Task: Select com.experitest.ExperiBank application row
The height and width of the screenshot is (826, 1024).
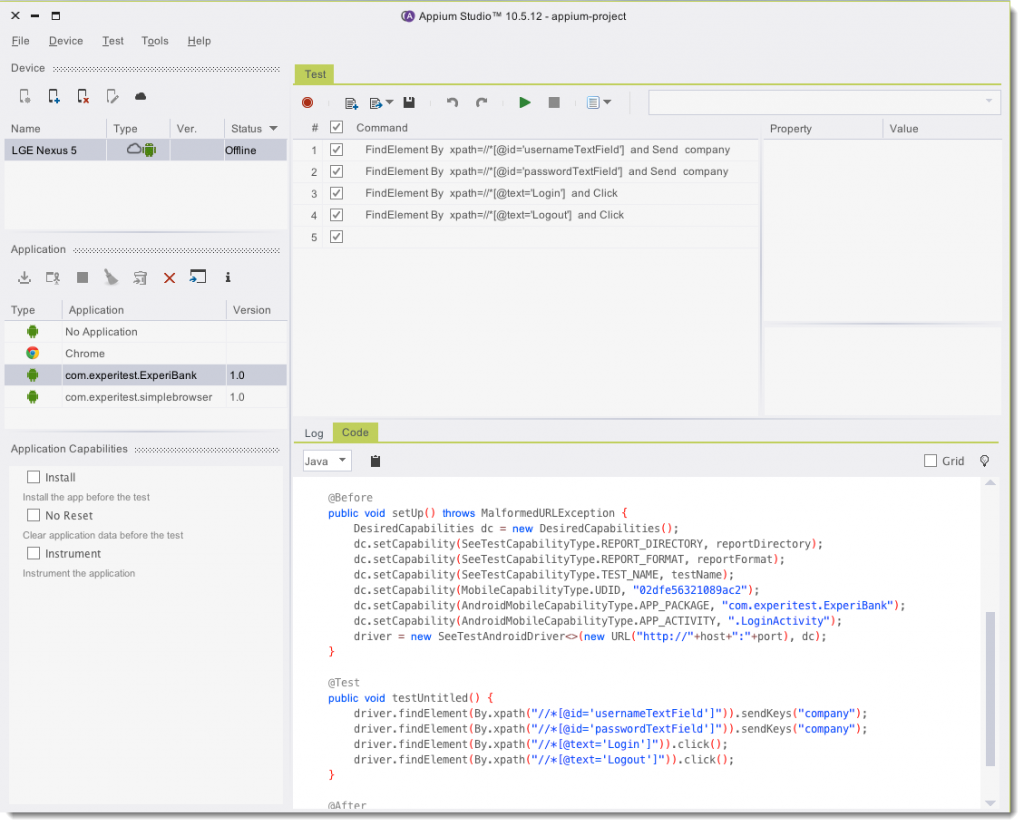Action: (x=146, y=375)
